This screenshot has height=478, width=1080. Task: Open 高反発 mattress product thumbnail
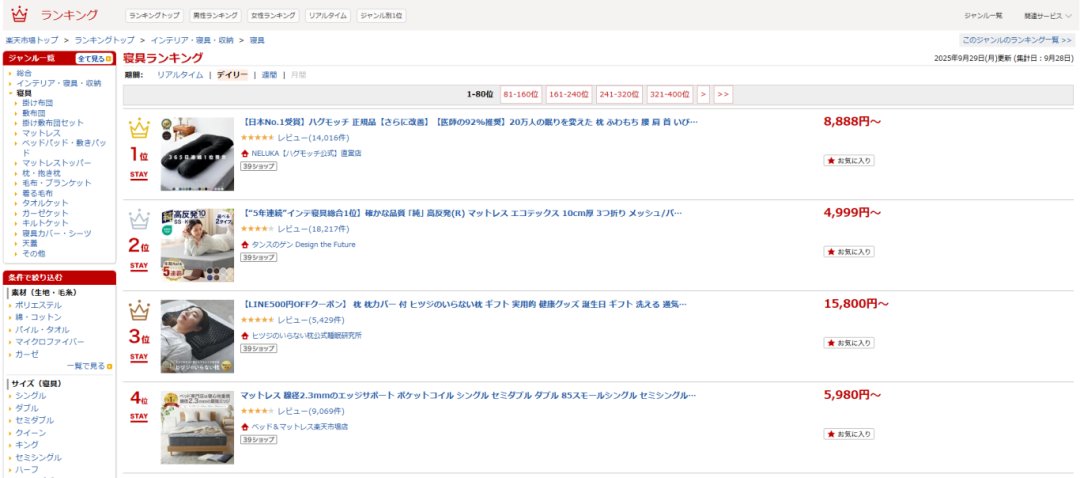[197, 245]
